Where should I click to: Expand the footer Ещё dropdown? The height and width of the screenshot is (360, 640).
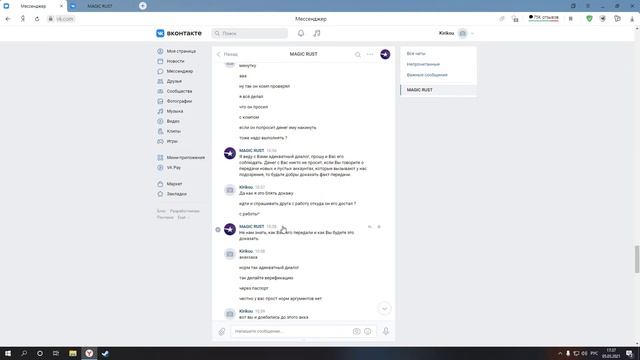tap(183, 218)
